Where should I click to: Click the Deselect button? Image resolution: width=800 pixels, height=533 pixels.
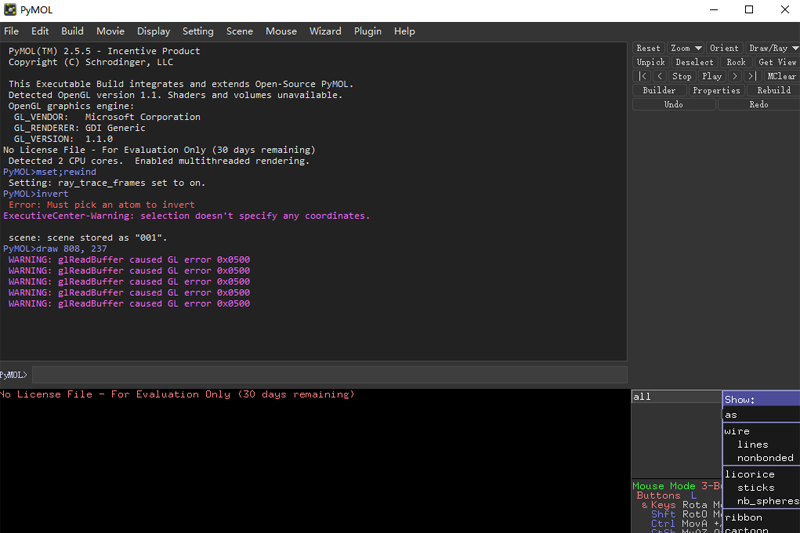coord(694,62)
